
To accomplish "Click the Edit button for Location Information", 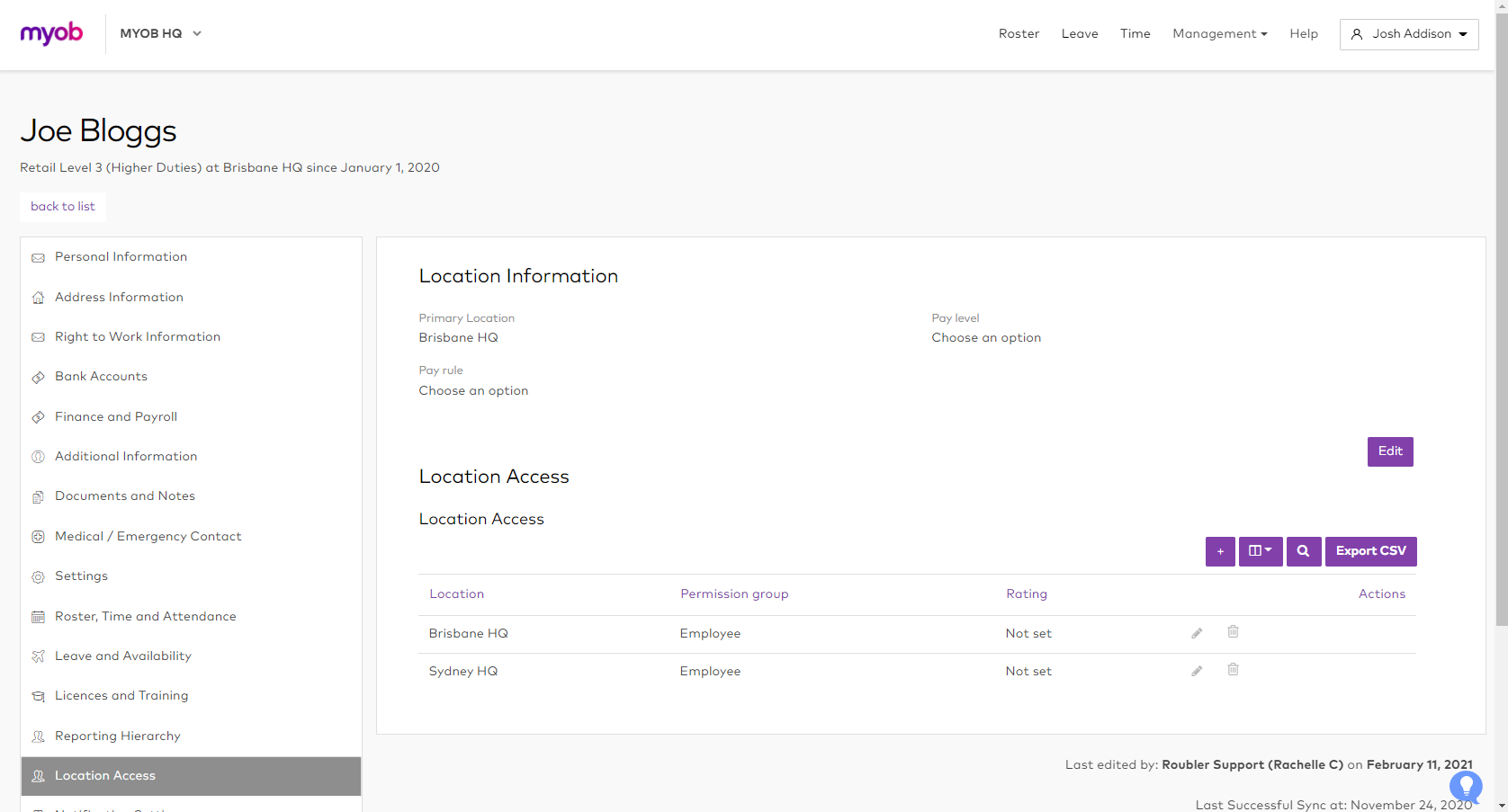I will pyautogui.click(x=1389, y=451).
